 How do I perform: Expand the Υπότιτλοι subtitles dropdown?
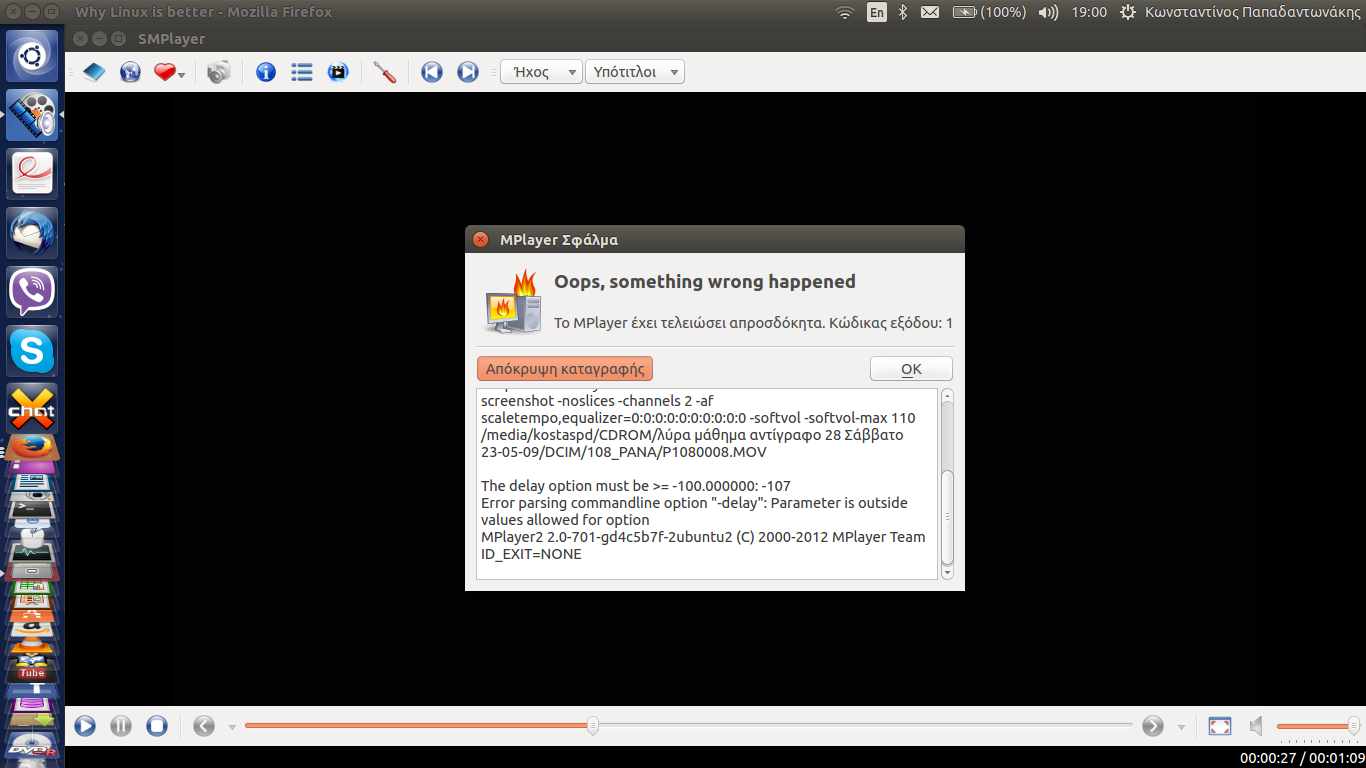point(635,72)
